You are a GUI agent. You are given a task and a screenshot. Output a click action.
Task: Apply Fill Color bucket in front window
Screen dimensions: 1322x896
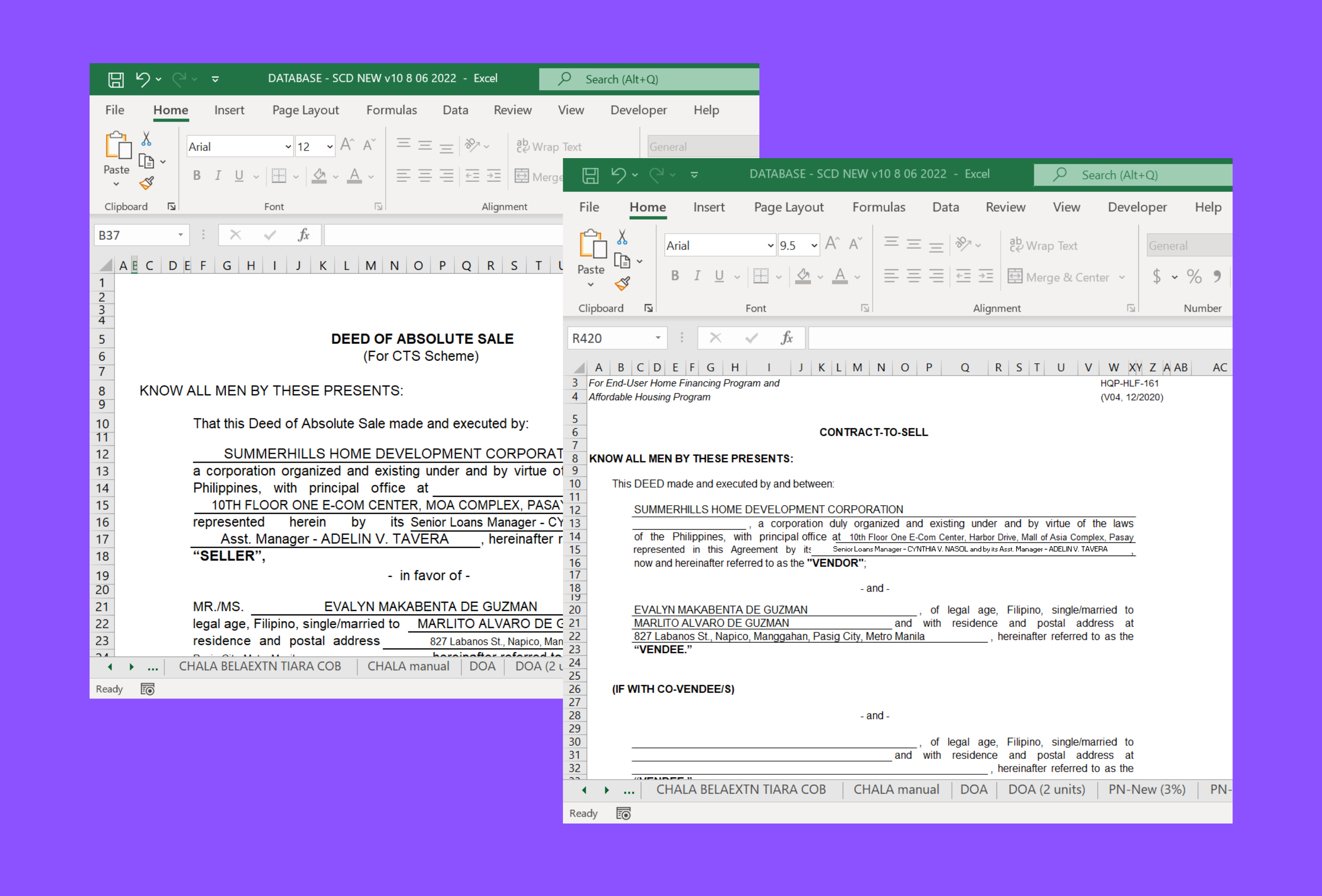click(x=803, y=276)
